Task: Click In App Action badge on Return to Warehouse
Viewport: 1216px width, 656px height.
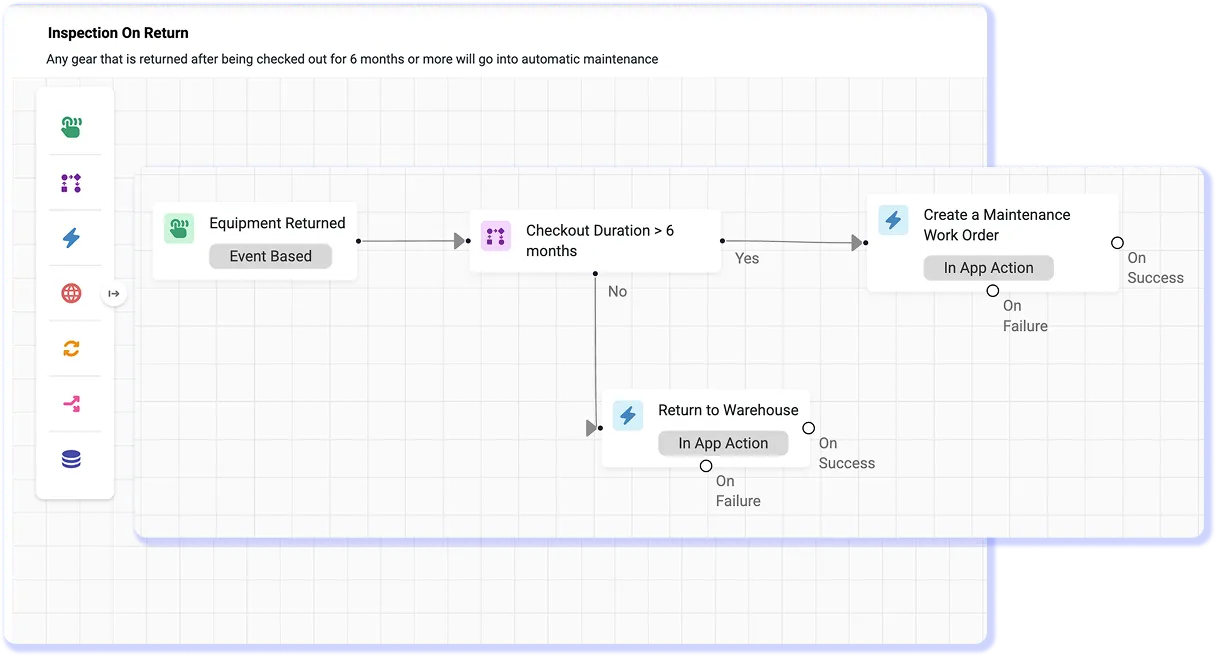Action: pyautogui.click(x=723, y=443)
